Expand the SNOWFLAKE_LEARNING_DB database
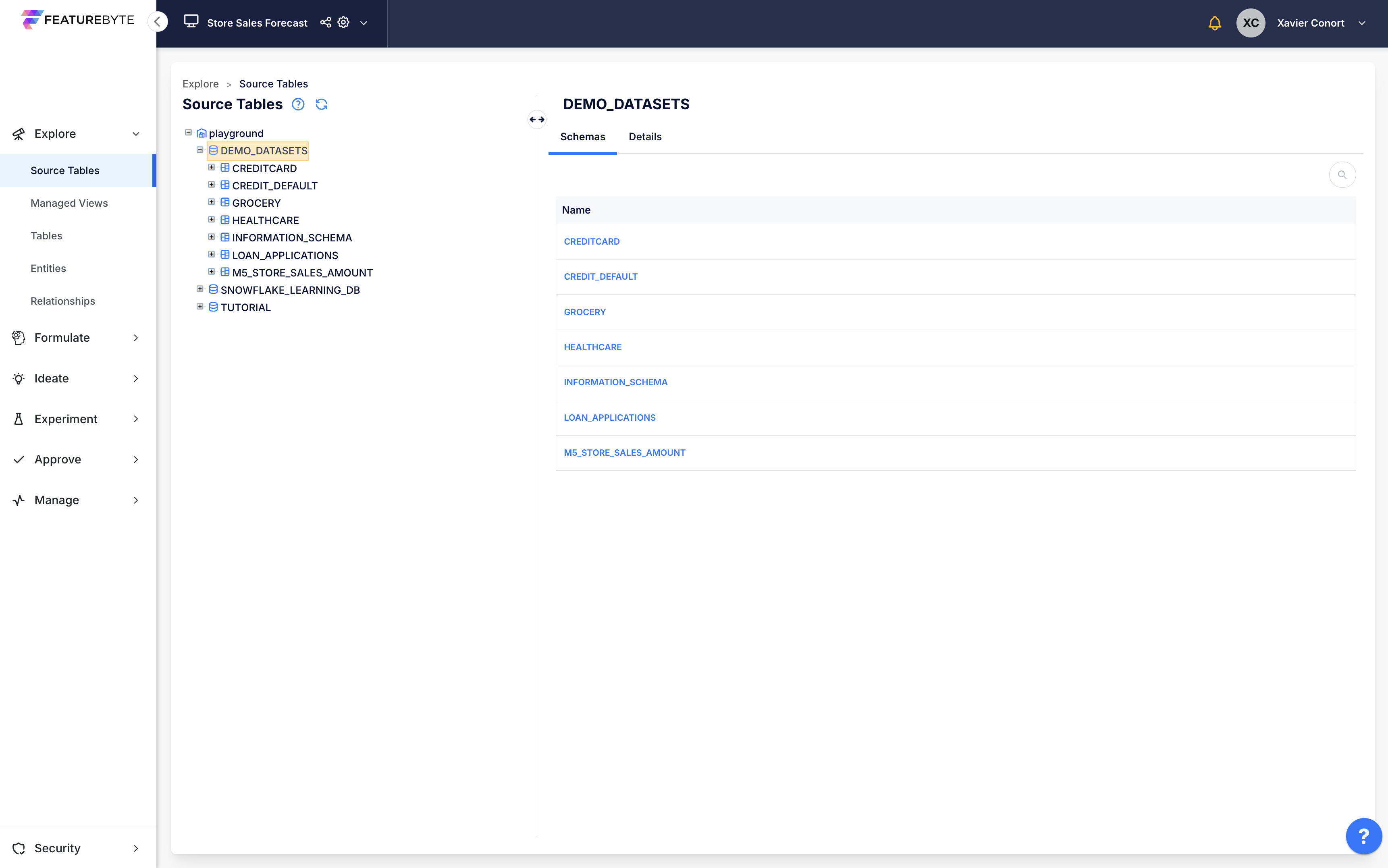This screenshot has width=1388, height=868. click(x=200, y=289)
